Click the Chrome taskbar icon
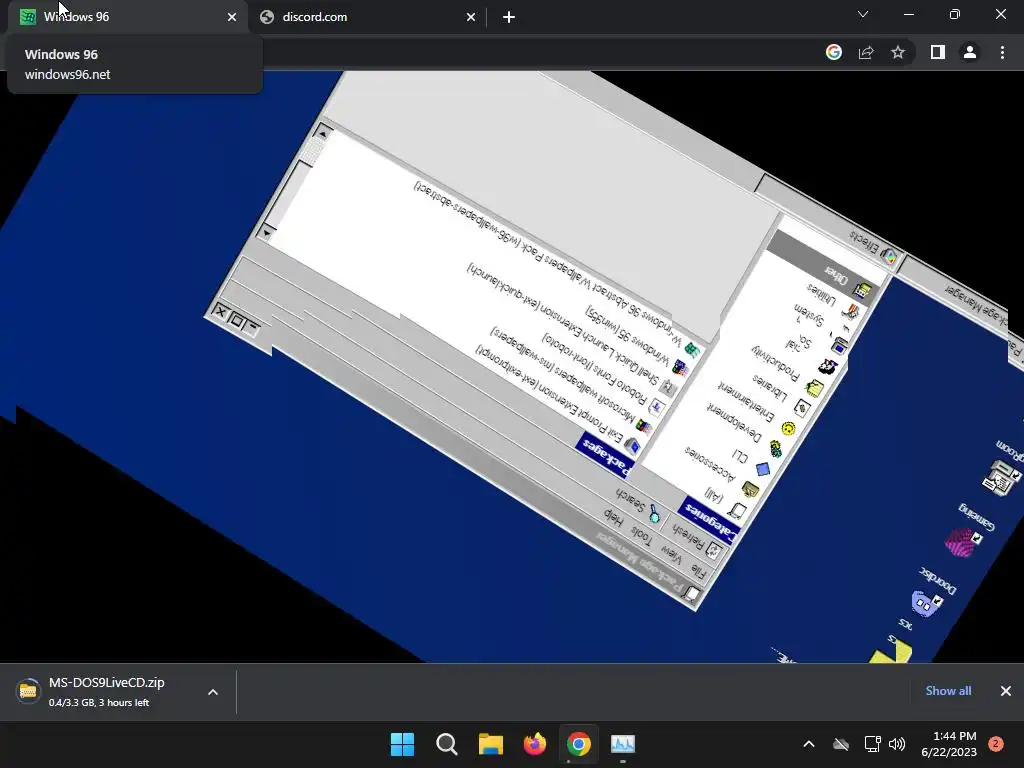 tap(579, 744)
